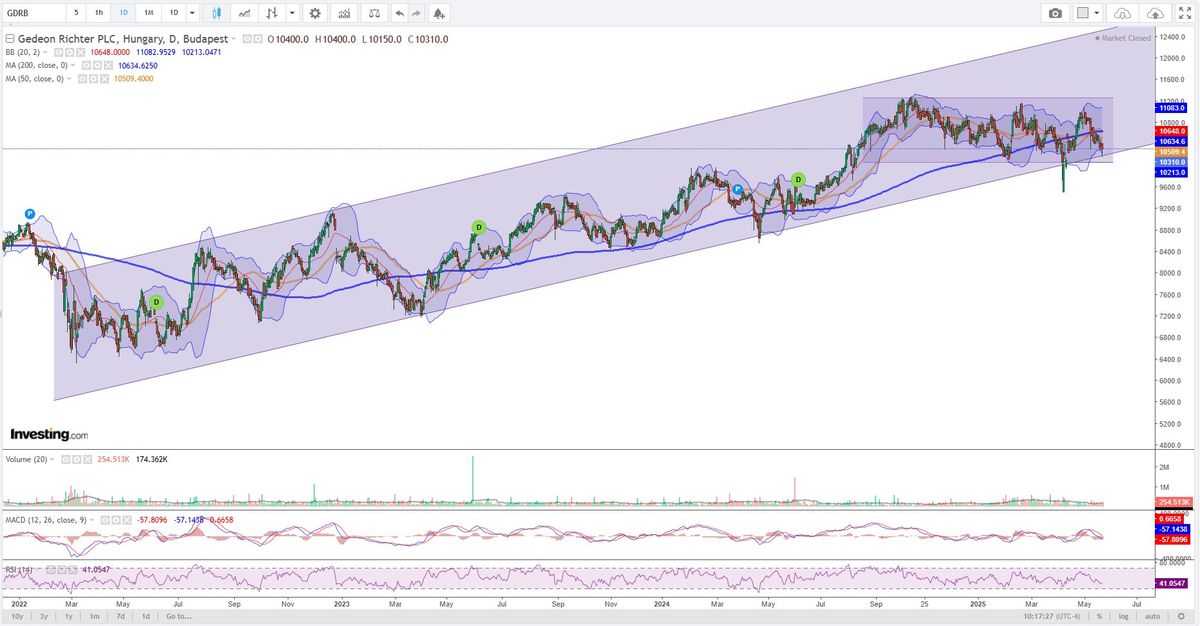Redo the last chart action
1200x626 pixels.
click(x=416, y=13)
